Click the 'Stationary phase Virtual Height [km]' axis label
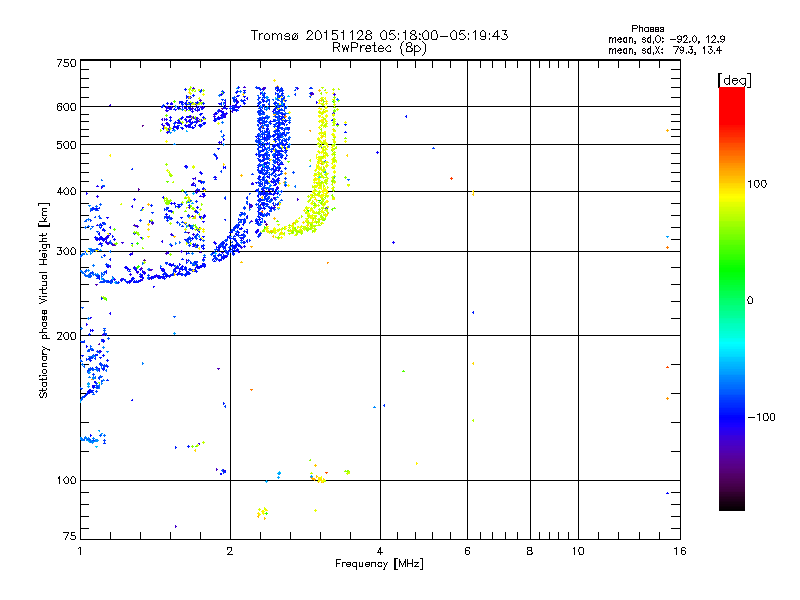This screenshot has width=800, height=600. pos(44,301)
